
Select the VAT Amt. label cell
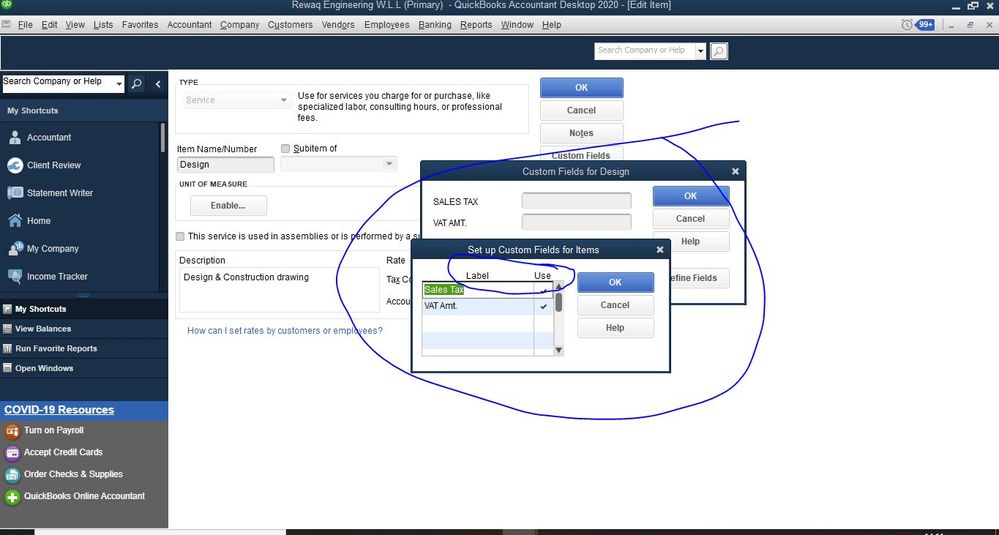[478, 306]
